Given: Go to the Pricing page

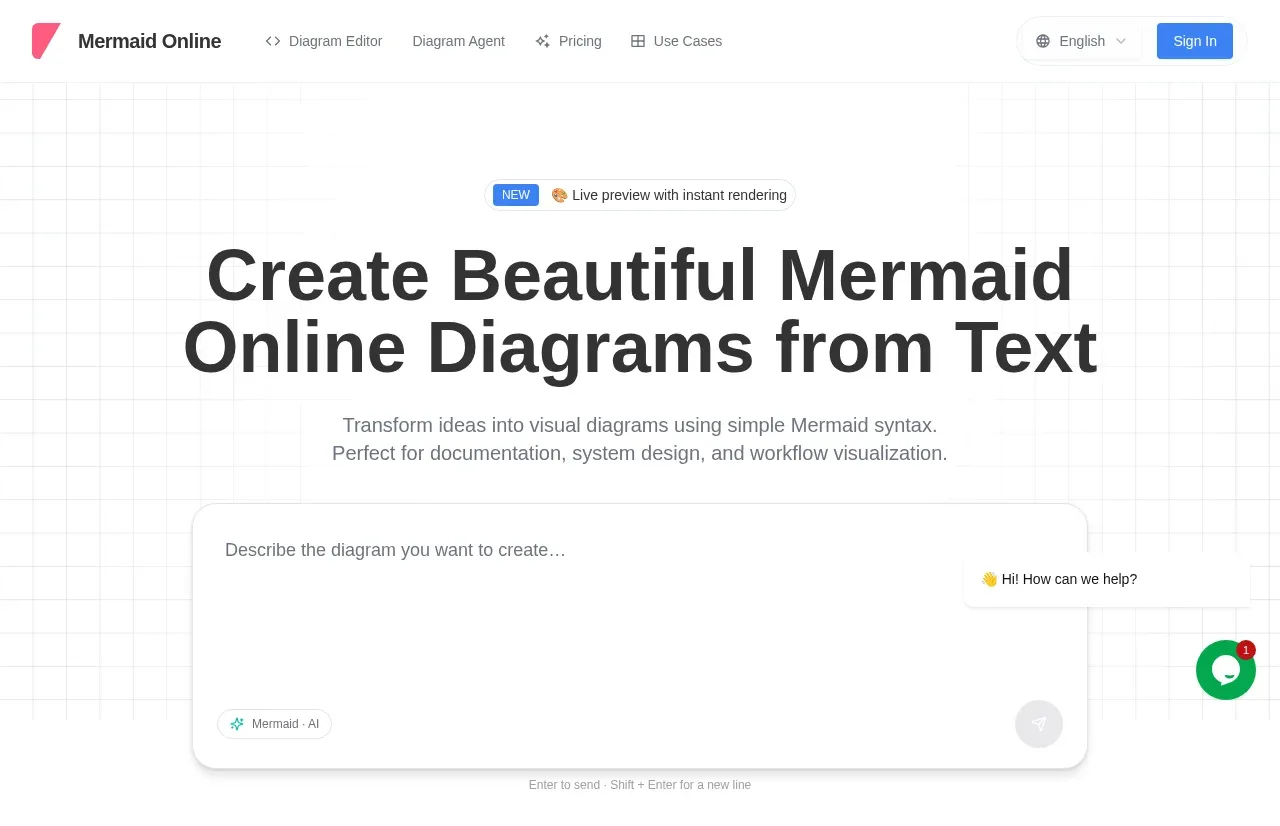Looking at the screenshot, I should (x=568, y=41).
